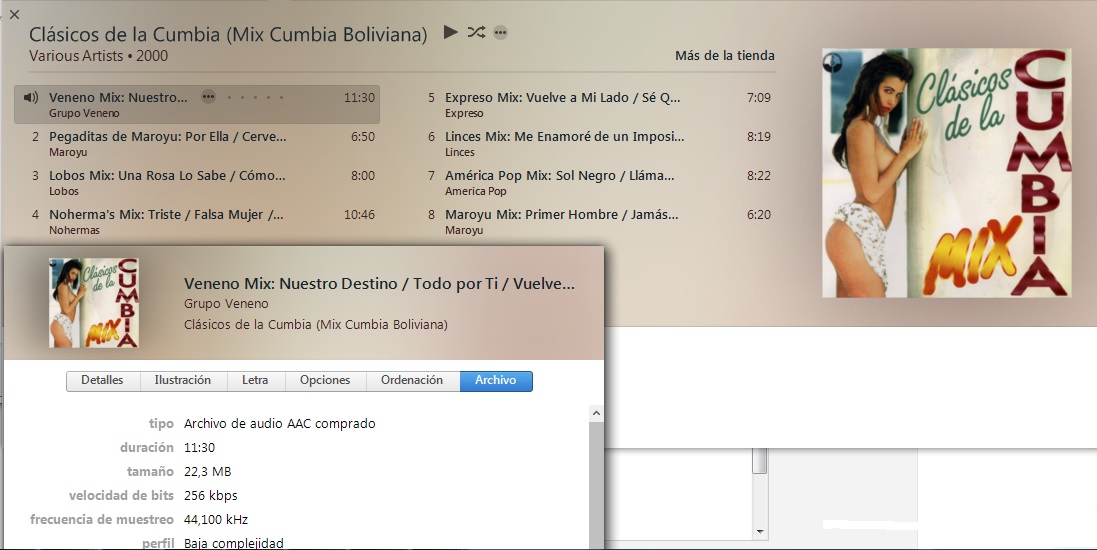1097x550 pixels.
Task: Click Various Artists • 2000 subtitle
Action: click(99, 56)
